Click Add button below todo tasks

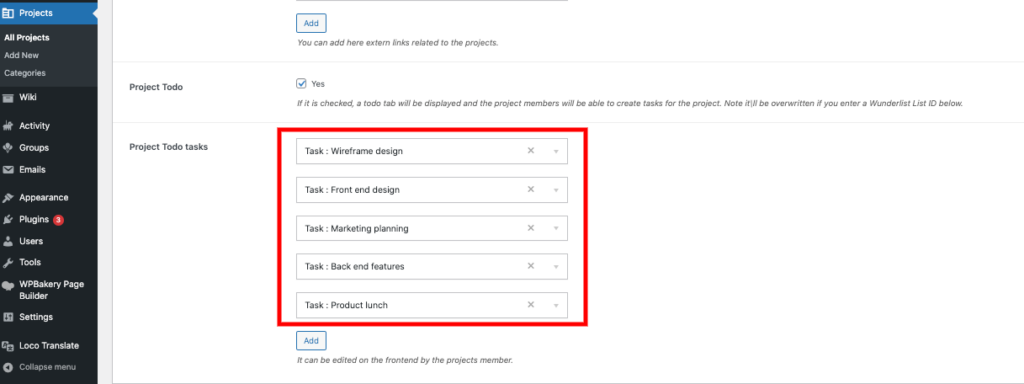click(311, 341)
